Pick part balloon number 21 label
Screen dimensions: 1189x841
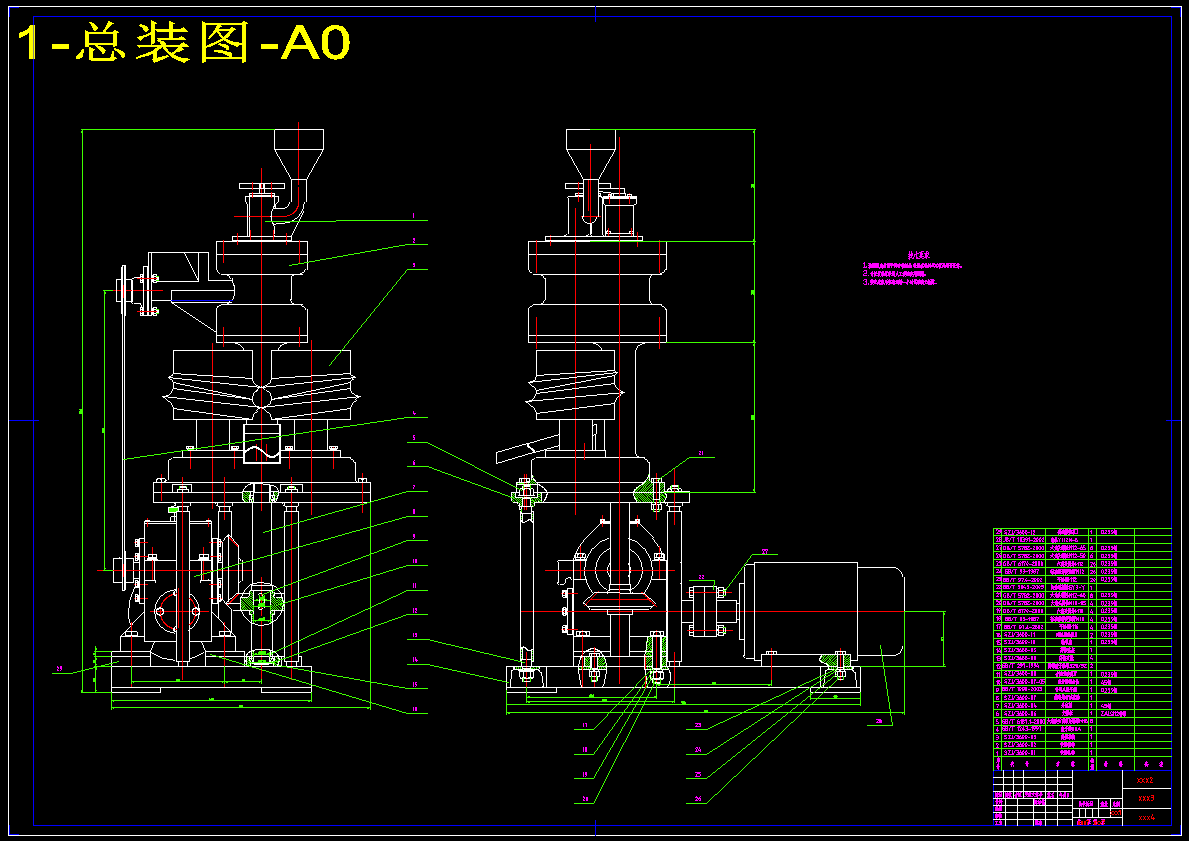(x=701, y=453)
